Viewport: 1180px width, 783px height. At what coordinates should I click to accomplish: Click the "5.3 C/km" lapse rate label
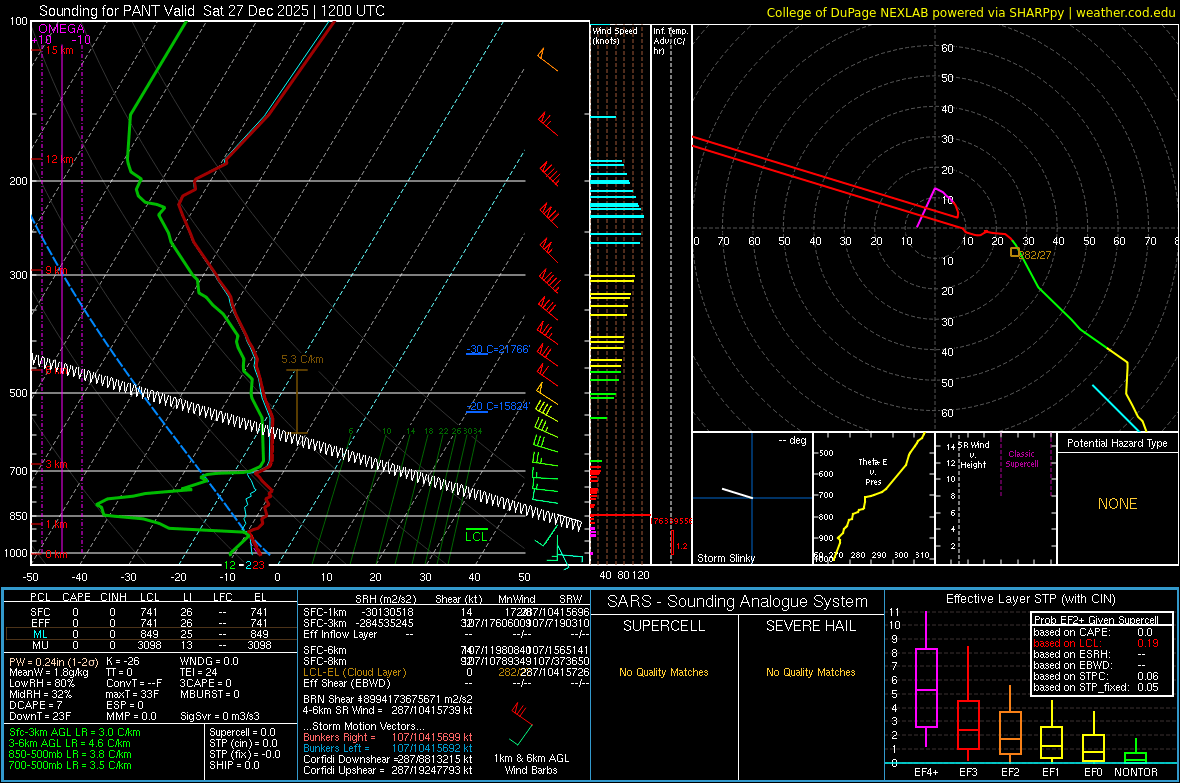click(x=303, y=359)
